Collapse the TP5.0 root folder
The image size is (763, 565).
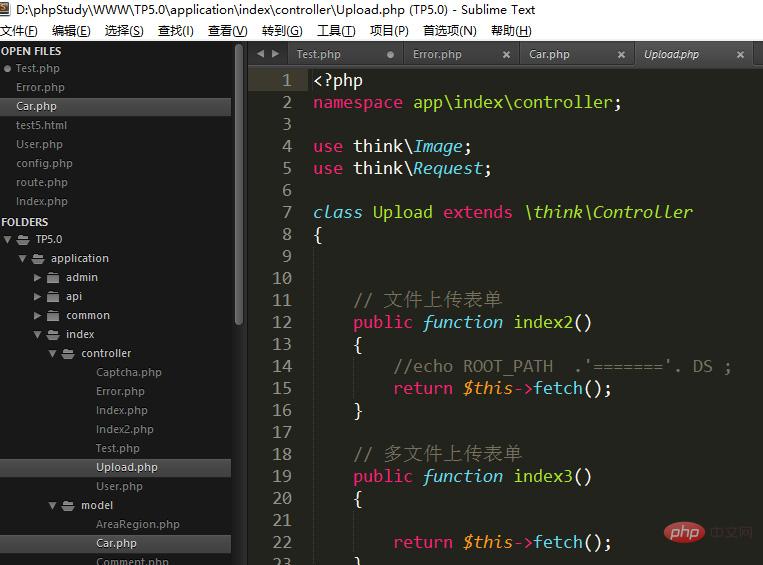tap(8, 240)
